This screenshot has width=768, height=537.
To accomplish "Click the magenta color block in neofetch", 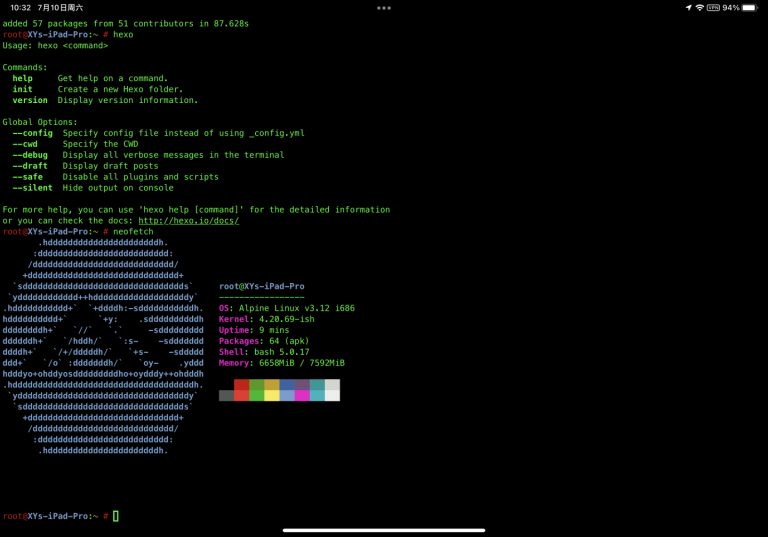I will pos(302,395).
